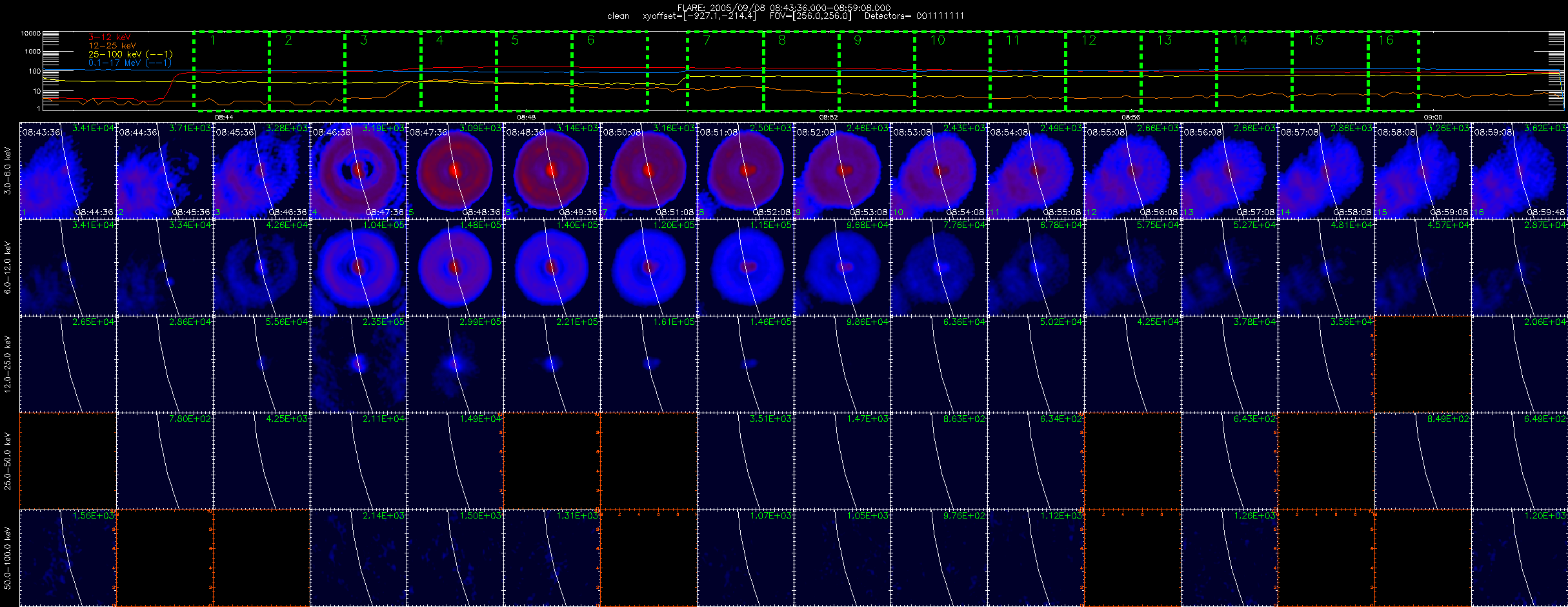This screenshot has height=607, width=1568.
Task: Open the 25.0-50.0 keV image with peak 2.11E+04
Action: click(x=358, y=461)
